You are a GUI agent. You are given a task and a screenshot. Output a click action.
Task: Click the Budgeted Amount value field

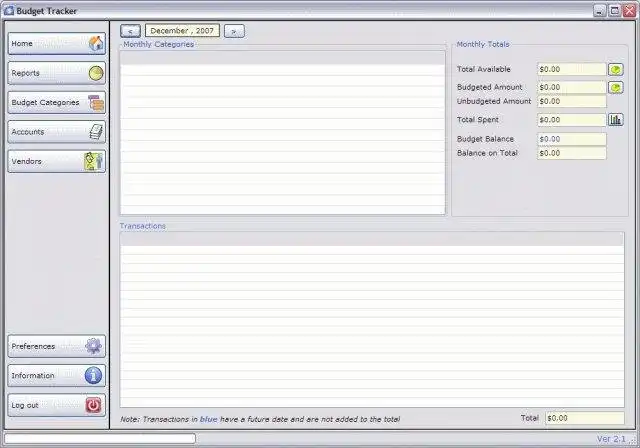[571, 87]
